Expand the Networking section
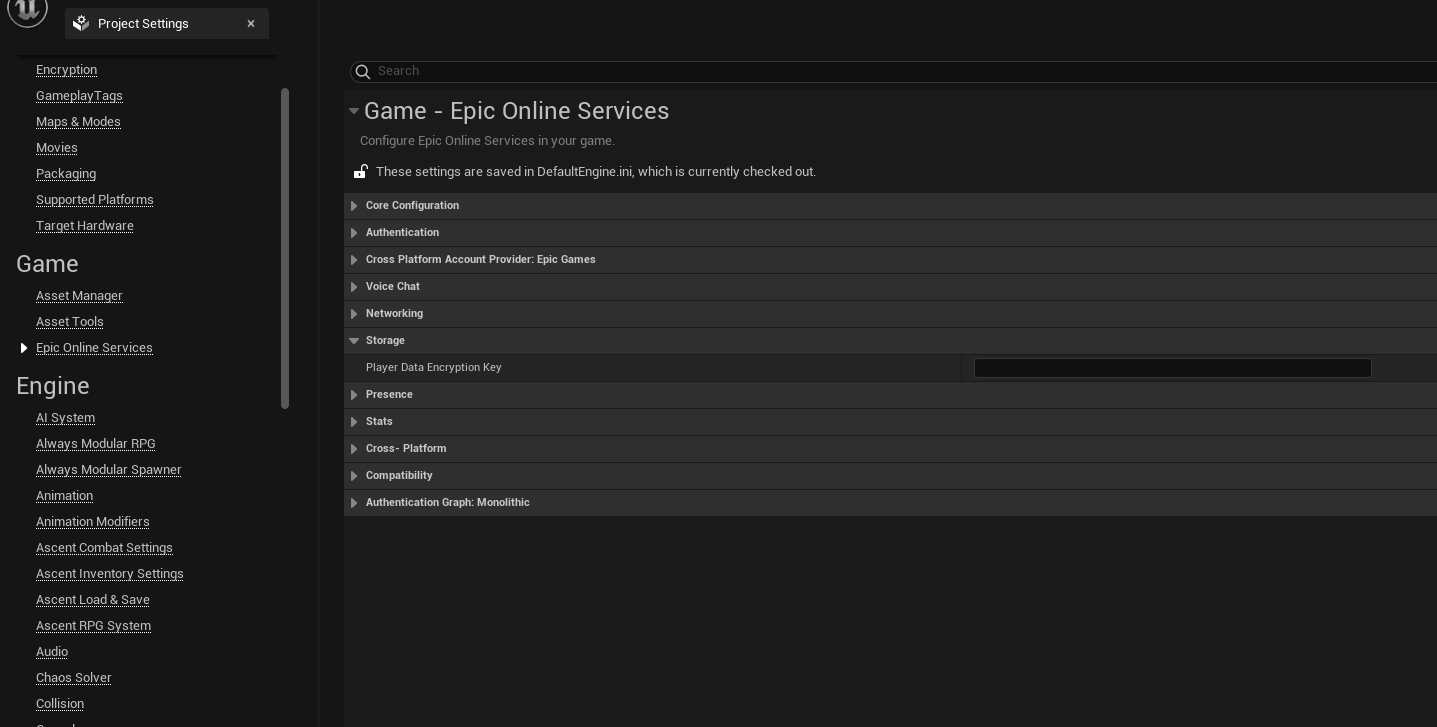This screenshot has width=1437, height=727. [x=354, y=314]
